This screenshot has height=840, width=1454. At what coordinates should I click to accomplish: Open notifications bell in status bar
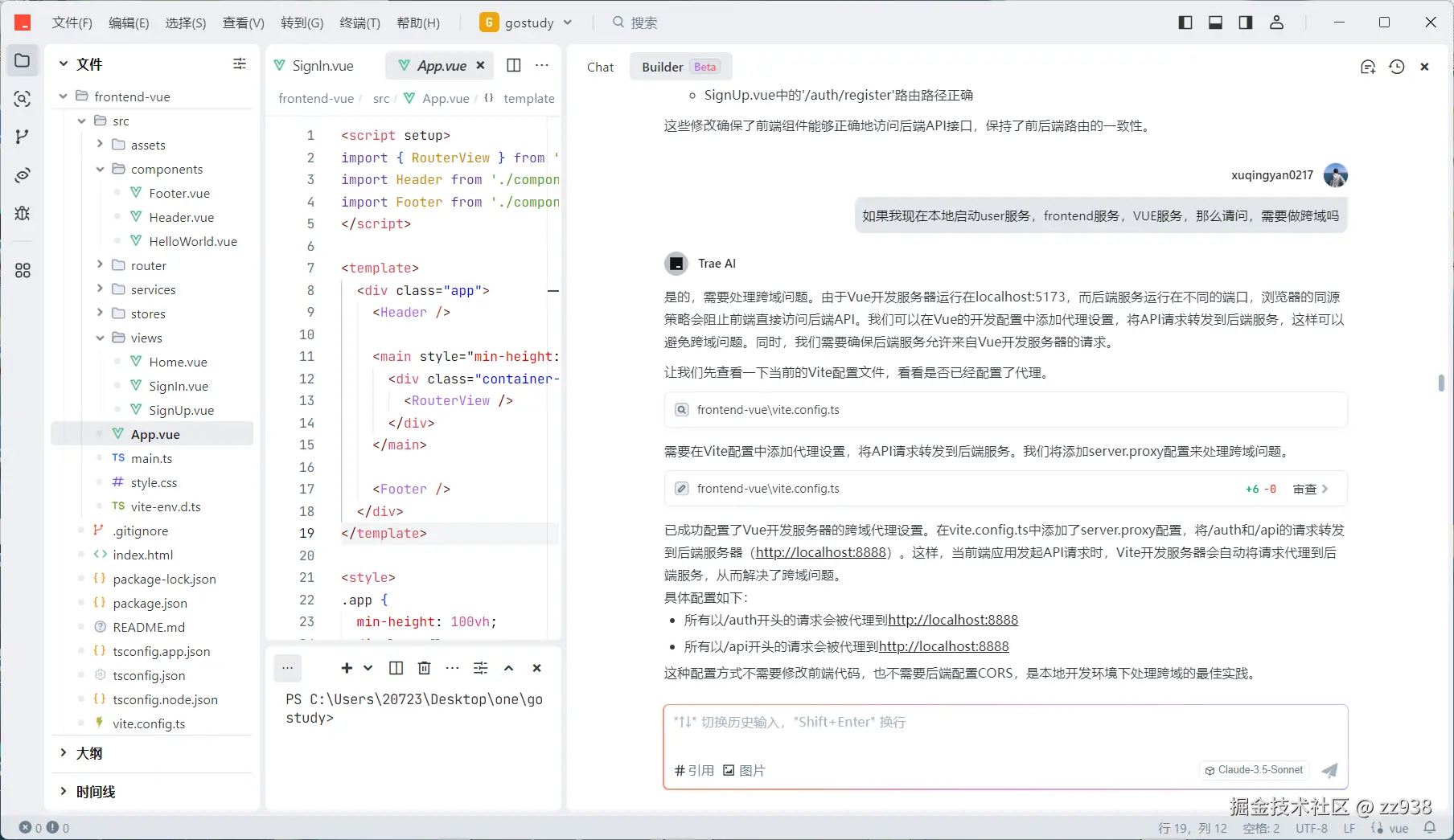[1430, 828]
